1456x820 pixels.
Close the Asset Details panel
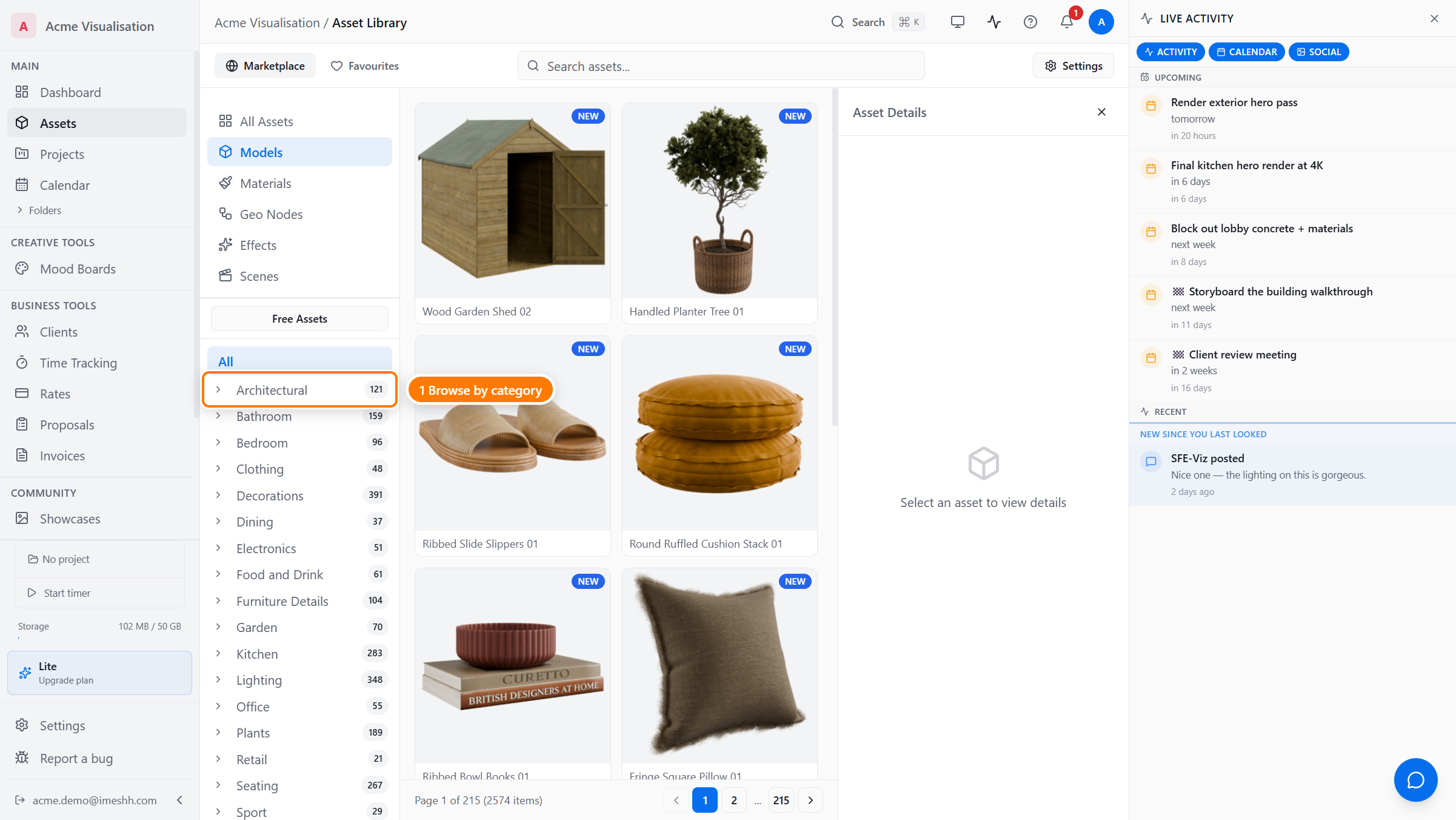(1101, 112)
